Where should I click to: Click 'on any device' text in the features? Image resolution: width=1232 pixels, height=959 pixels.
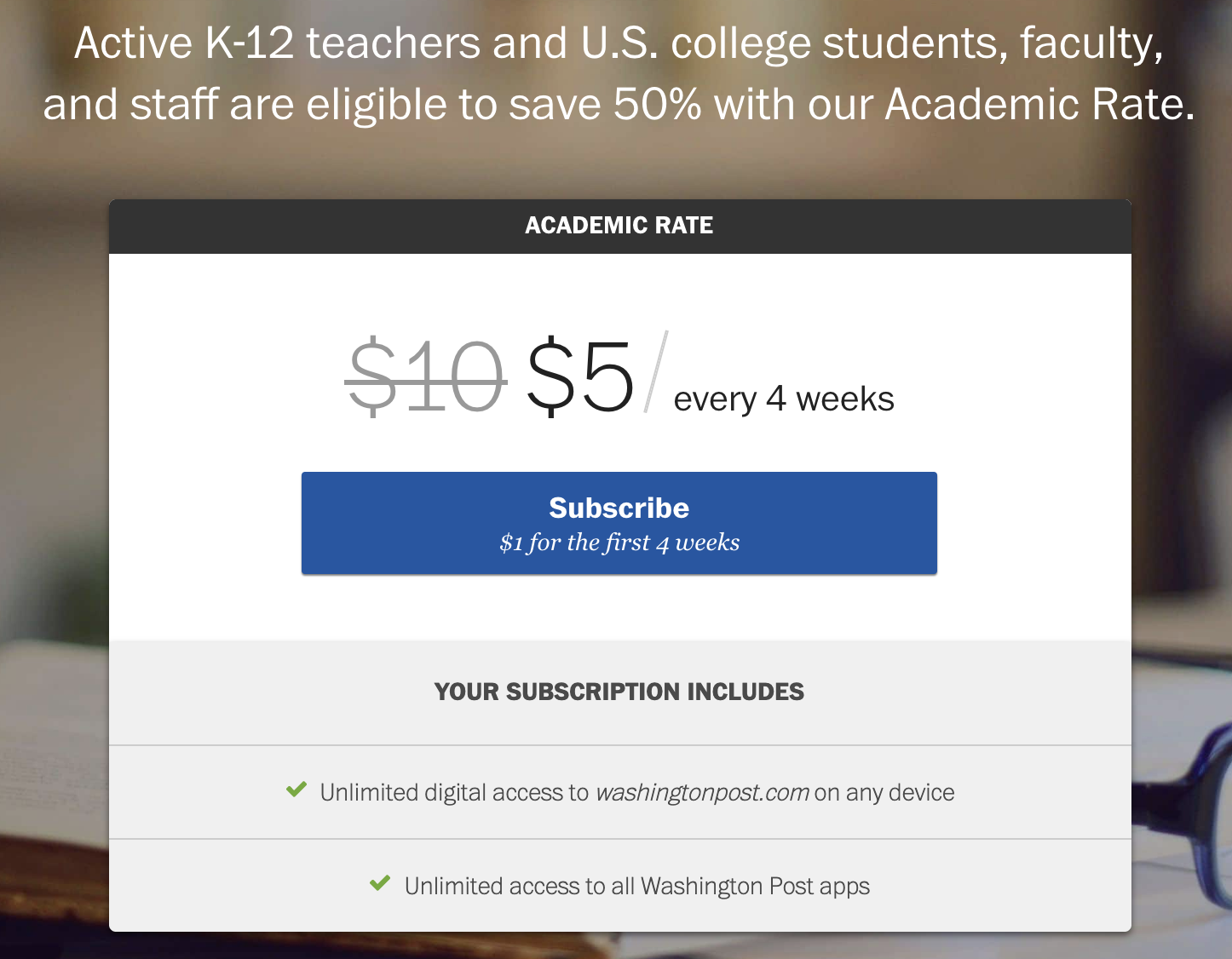click(884, 793)
